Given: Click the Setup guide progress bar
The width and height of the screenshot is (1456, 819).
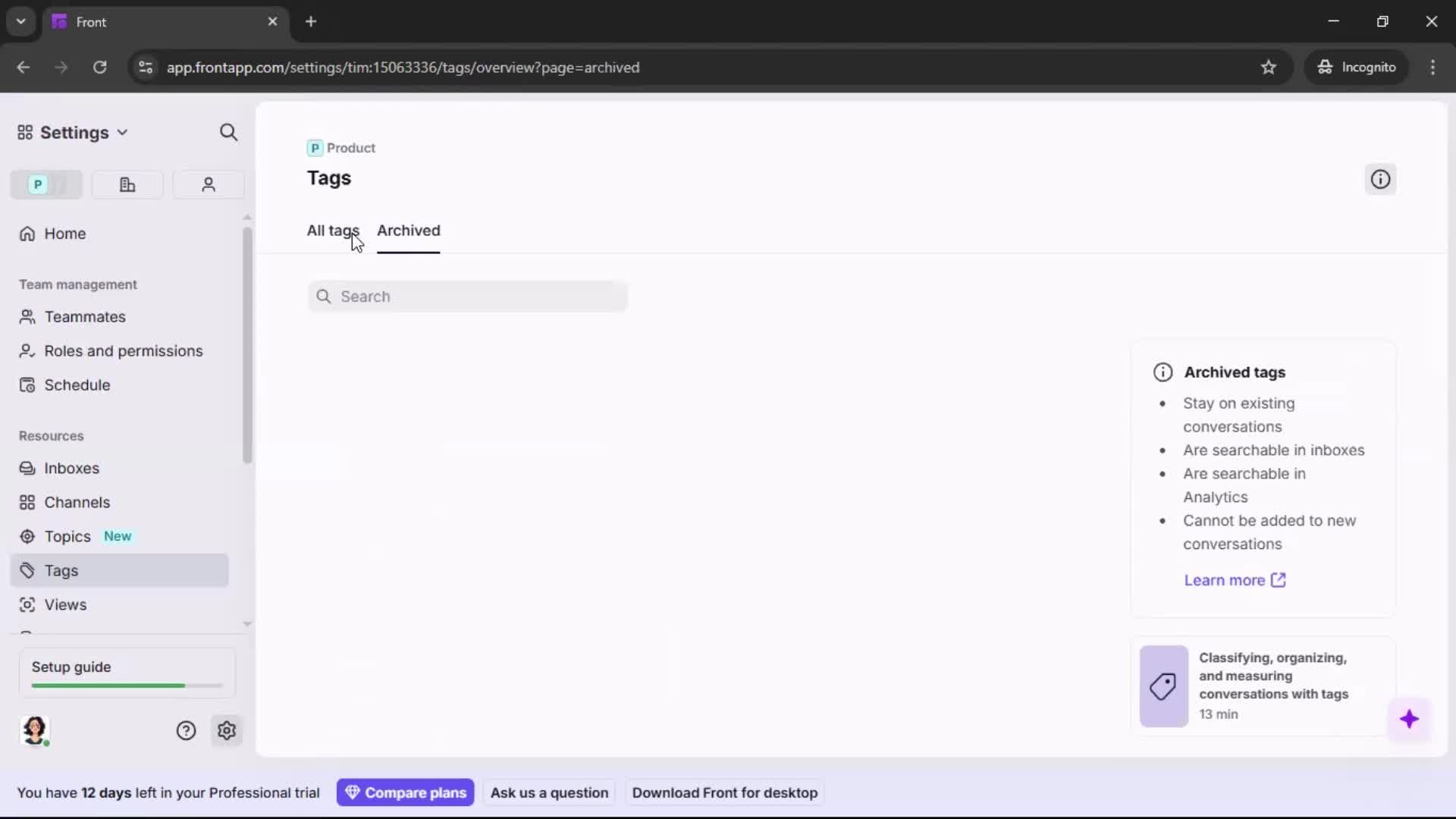Looking at the screenshot, I should (125, 685).
